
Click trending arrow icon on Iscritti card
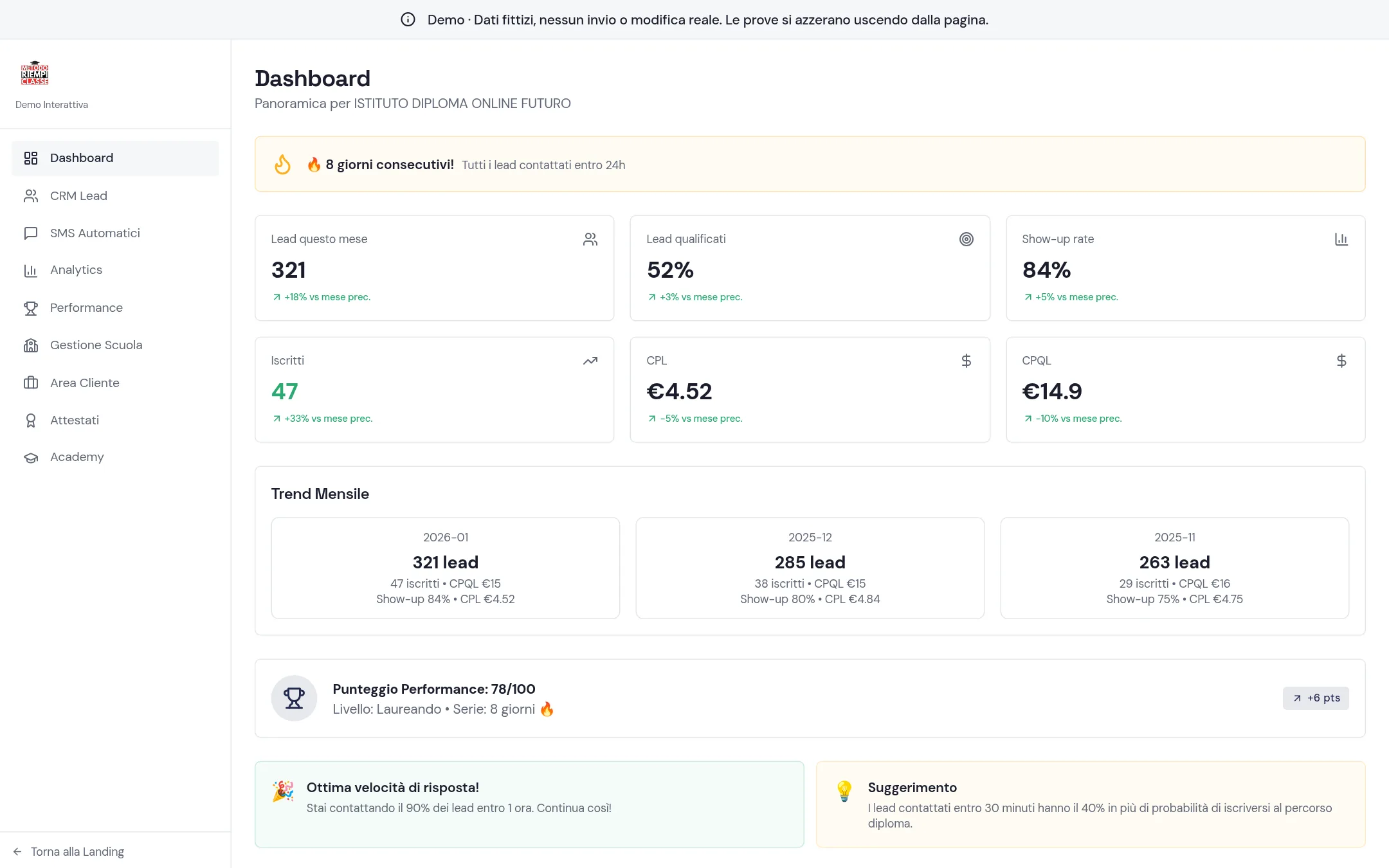coord(590,361)
